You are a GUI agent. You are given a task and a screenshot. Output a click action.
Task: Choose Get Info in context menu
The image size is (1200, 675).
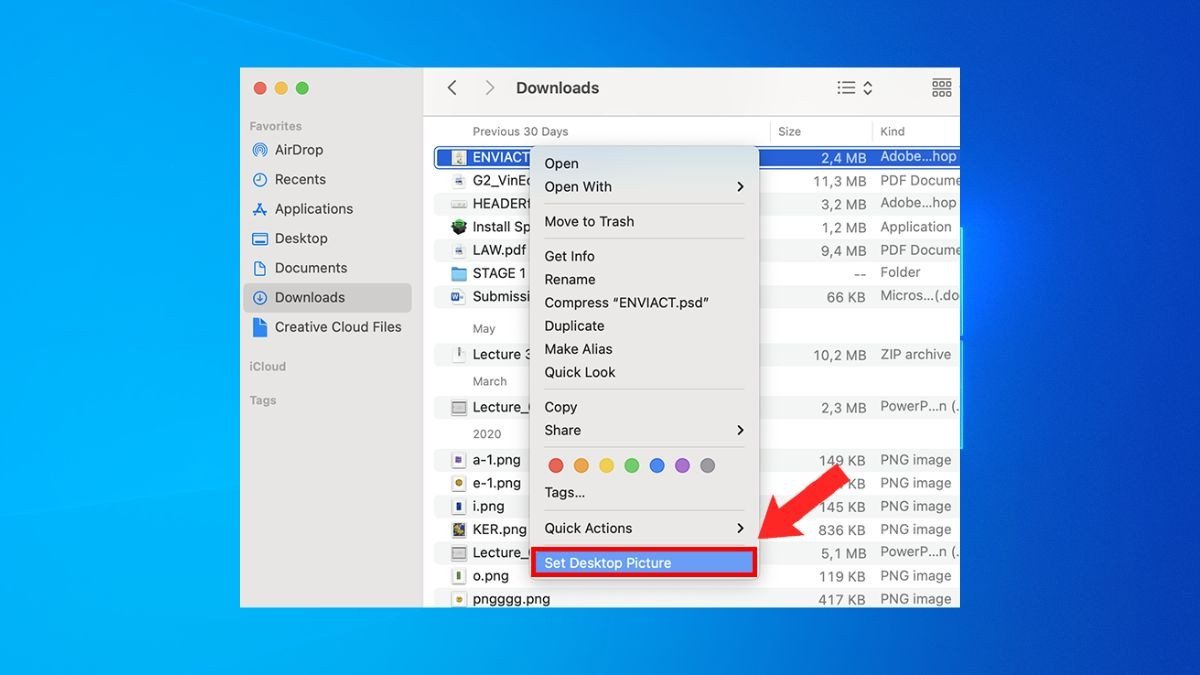[569, 257]
